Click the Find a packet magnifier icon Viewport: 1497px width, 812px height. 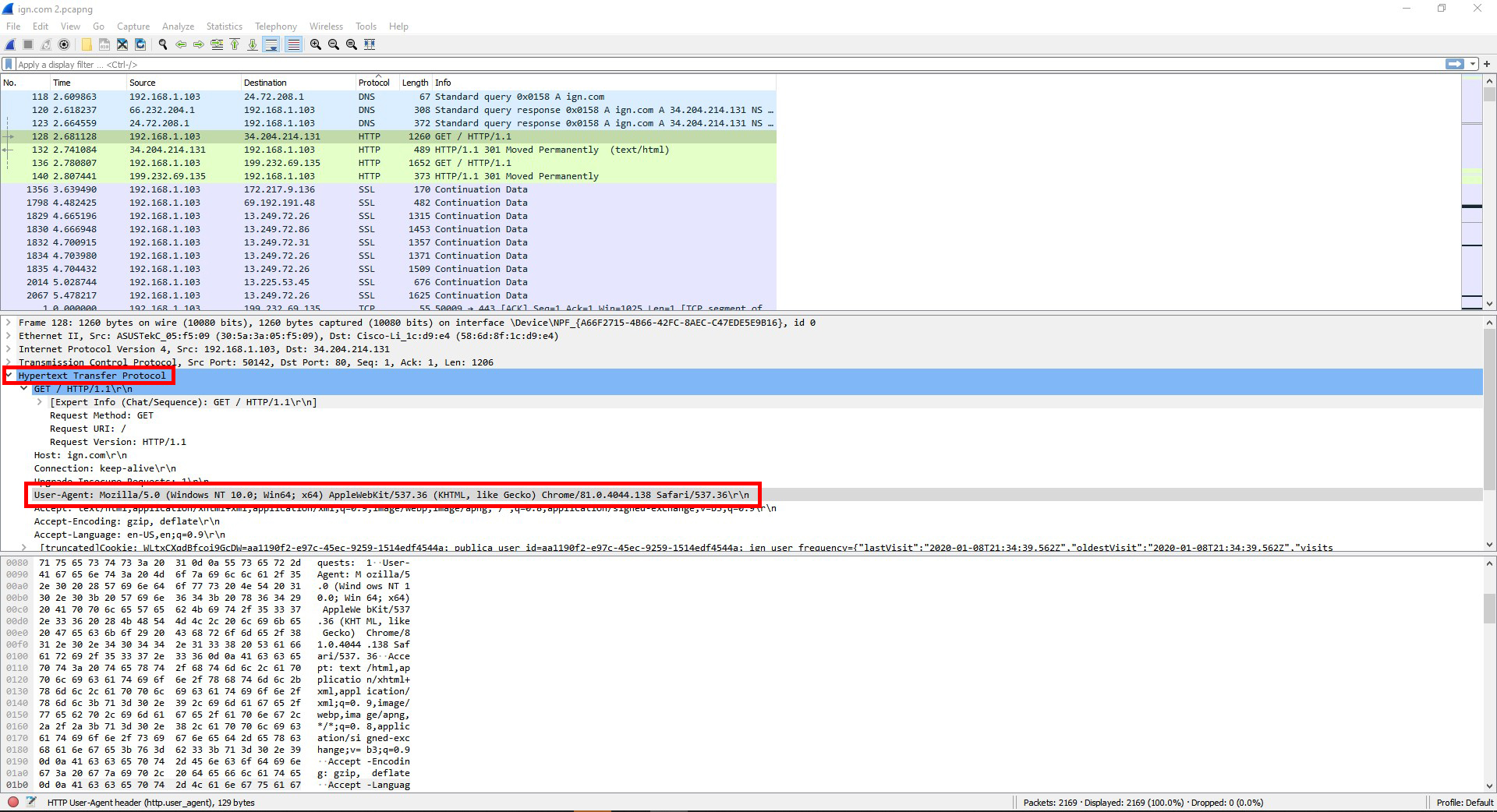coord(162,44)
